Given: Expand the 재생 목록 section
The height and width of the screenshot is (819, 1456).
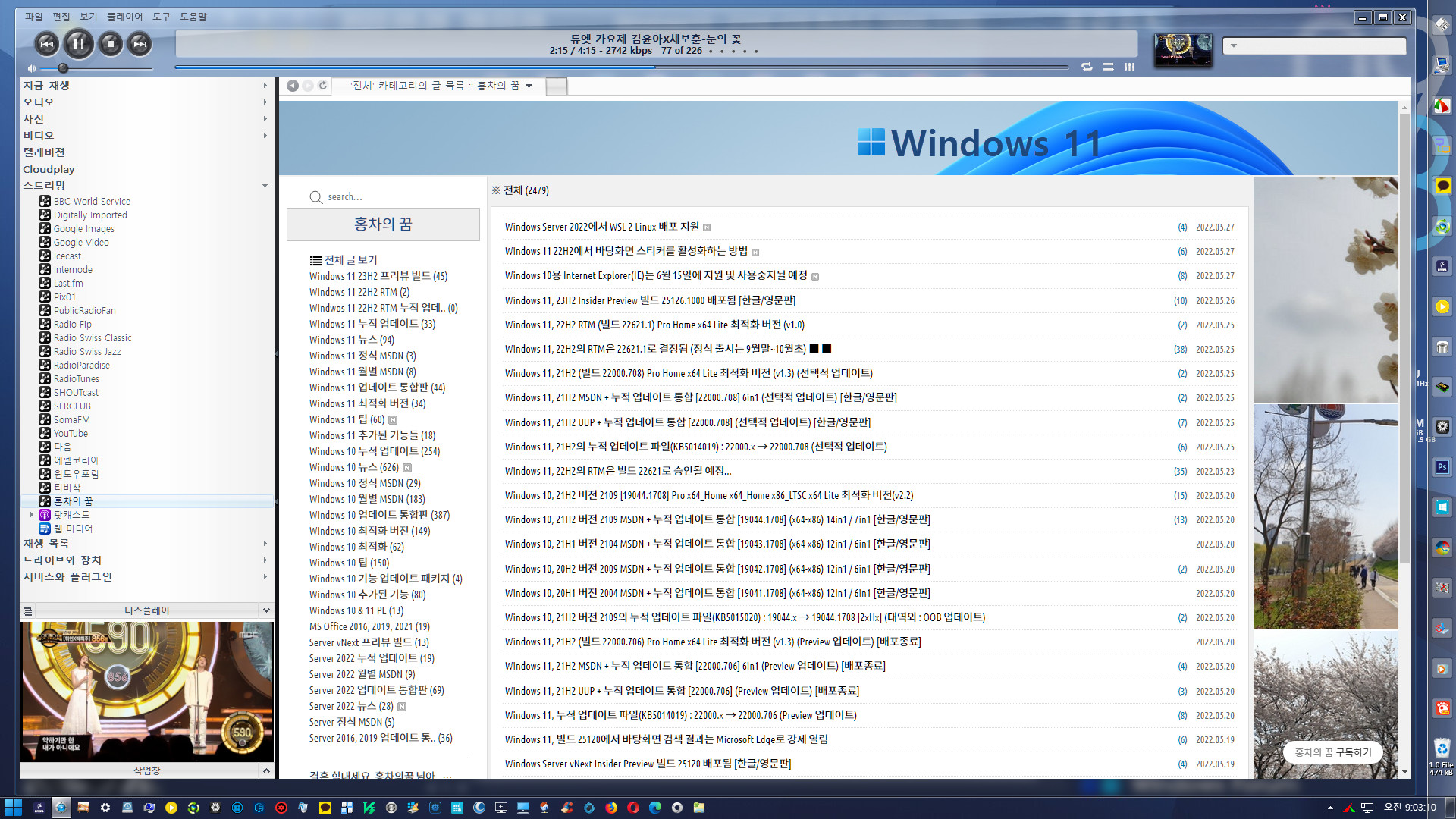Looking at the screenshot, I should point(265,544).
